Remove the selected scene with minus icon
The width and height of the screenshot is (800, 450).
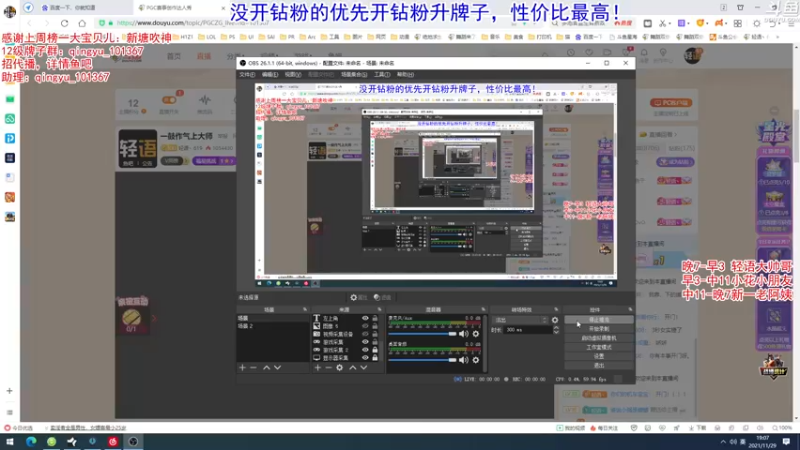254,367
